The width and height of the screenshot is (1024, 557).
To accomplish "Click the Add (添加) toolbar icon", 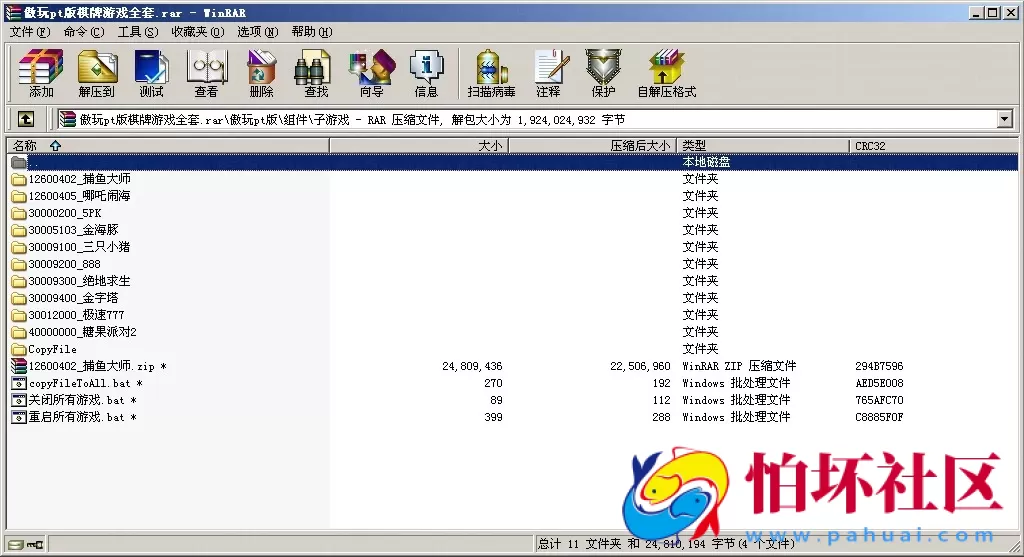I will (41, 73).
